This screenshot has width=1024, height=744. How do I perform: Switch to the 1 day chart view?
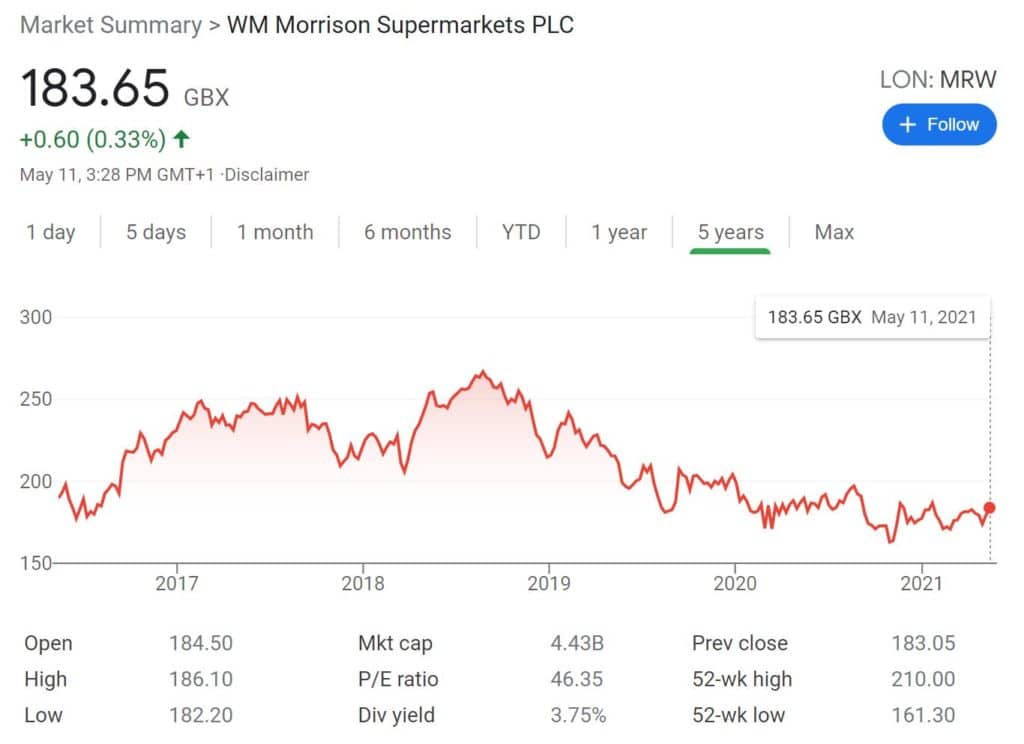click(x=51, y=232)
